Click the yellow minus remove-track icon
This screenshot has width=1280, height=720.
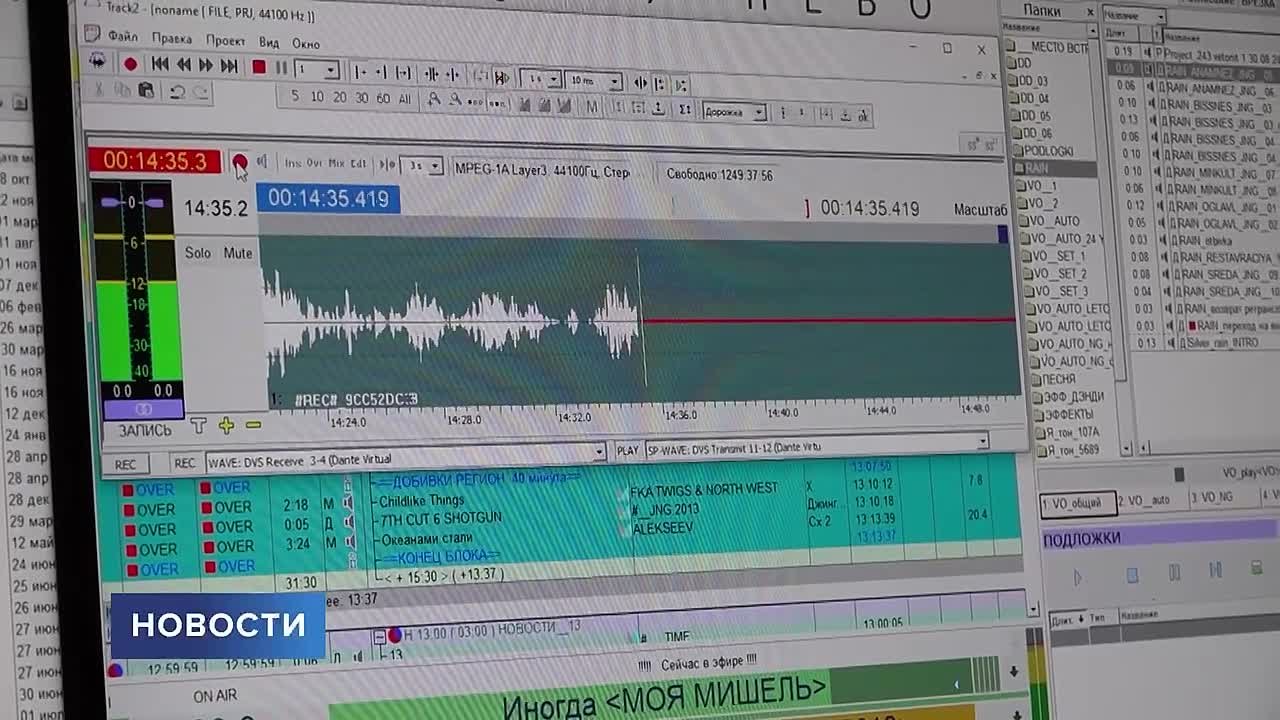click(253, 426)
